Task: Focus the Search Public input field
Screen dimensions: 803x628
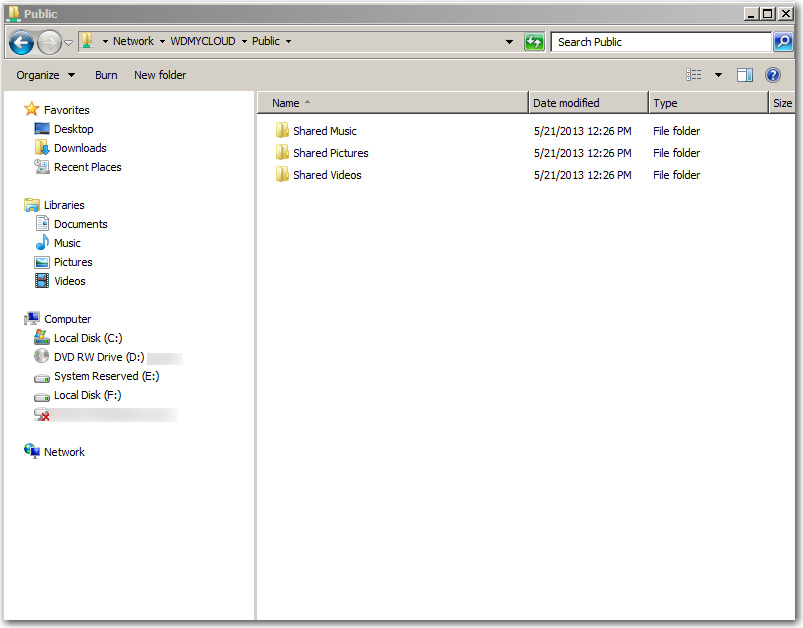Action: (x=661, y=42)
